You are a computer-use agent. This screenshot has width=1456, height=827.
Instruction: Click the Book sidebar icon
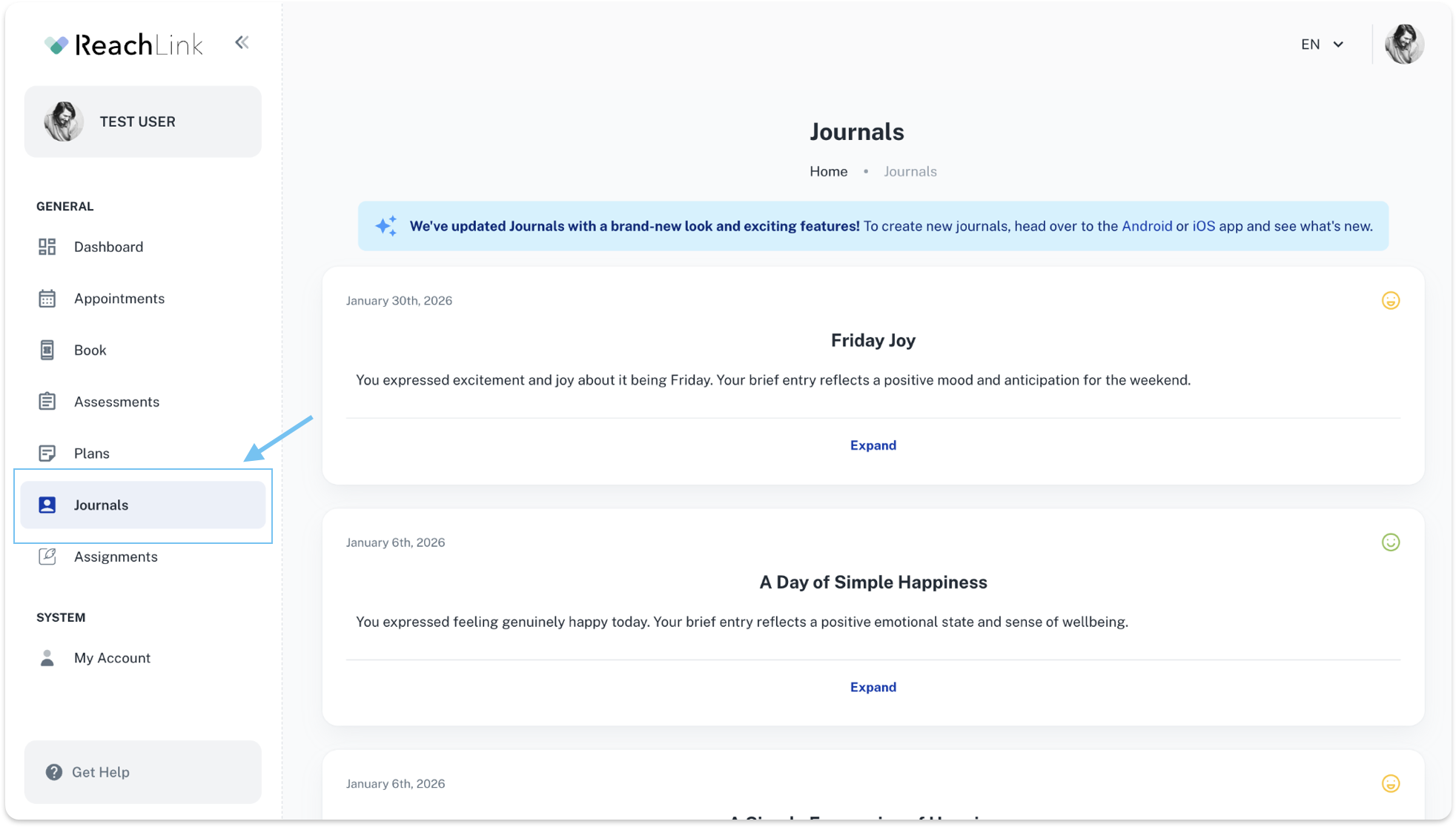tap(47, 350)
